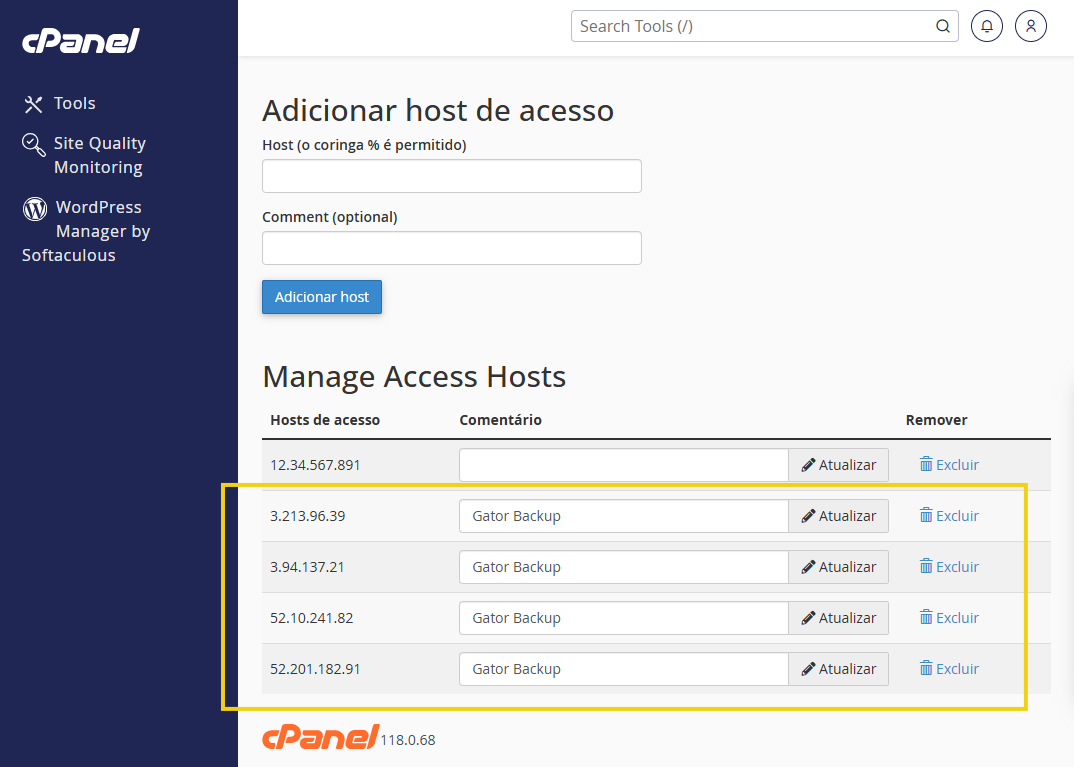The height and width of the screenshot is (767, 1074).
Task: Click Excluir for host 12.34.567.891
Action: 949,465
